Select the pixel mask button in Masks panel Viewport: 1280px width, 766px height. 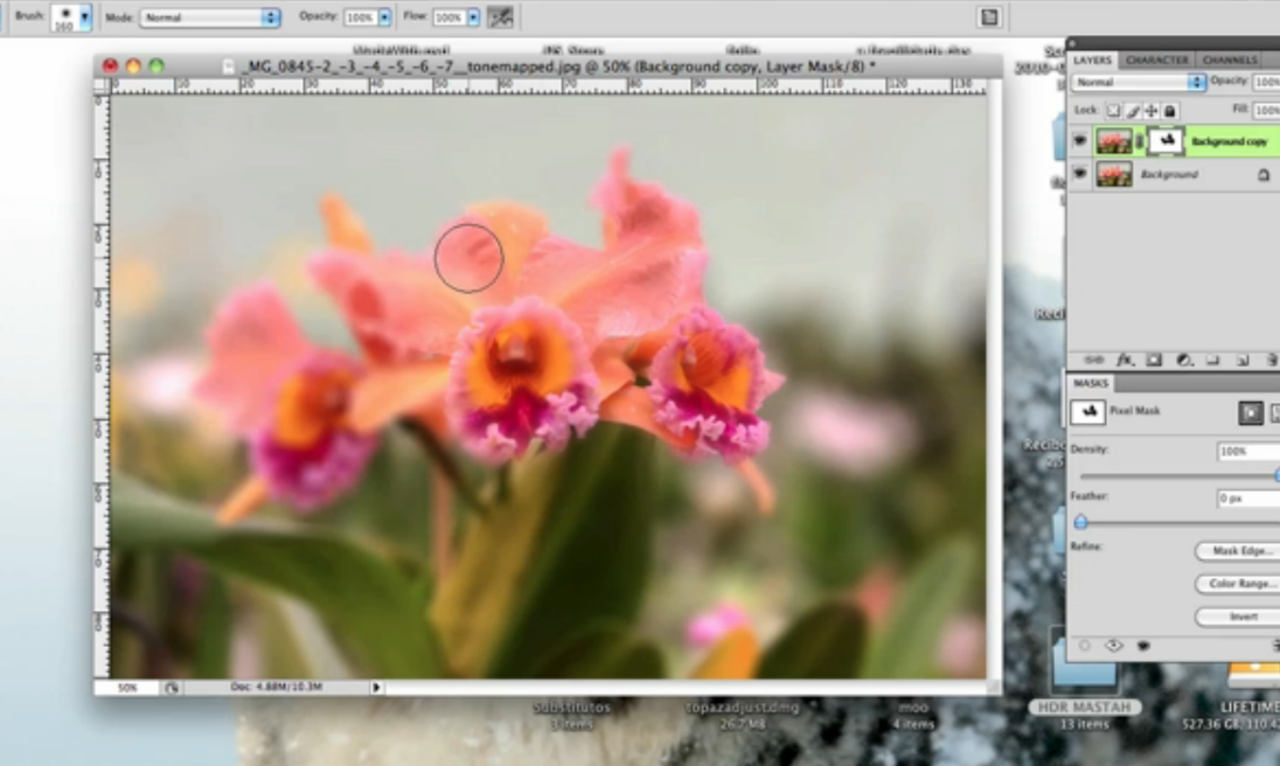point(1250,411)
